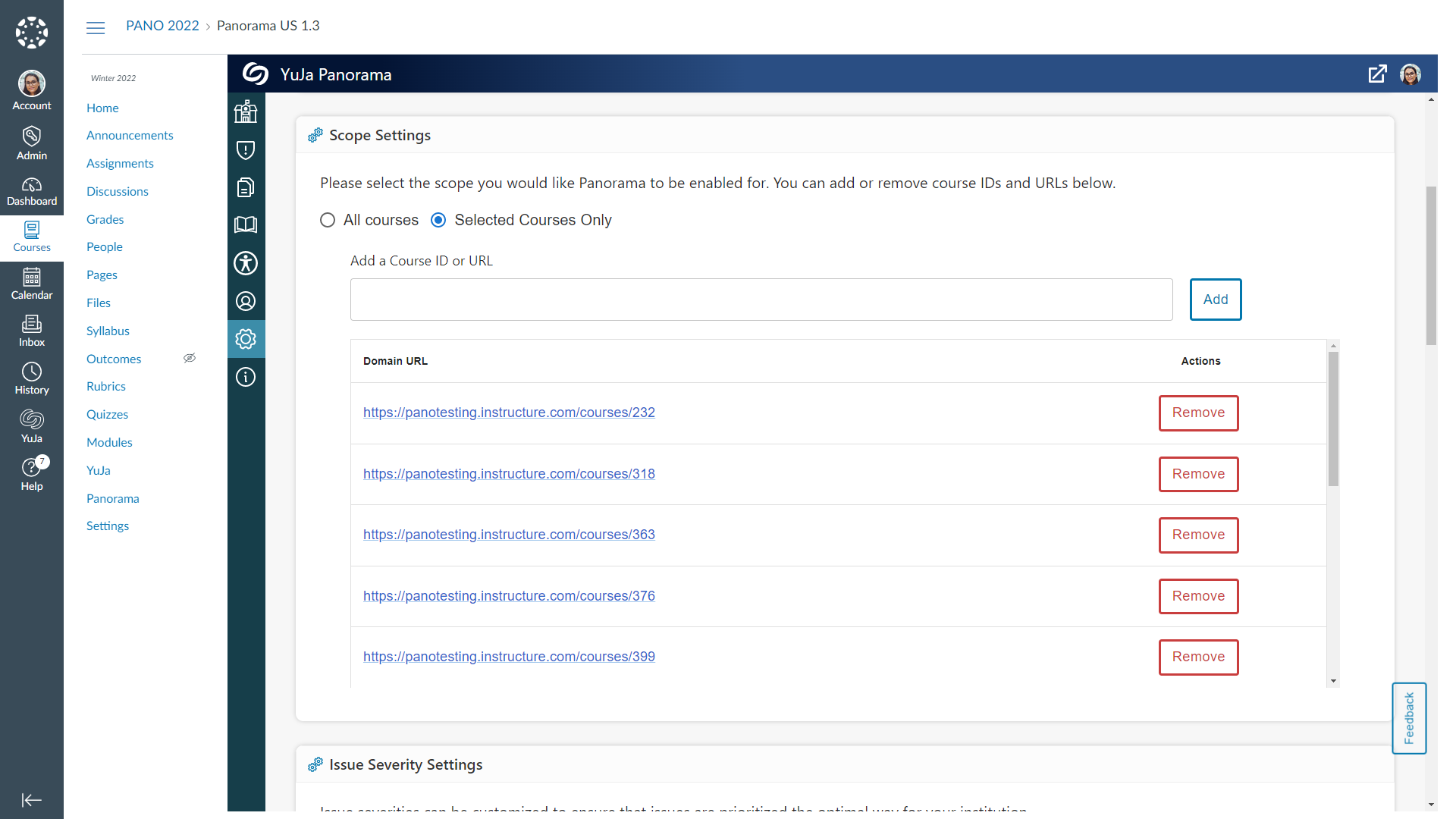Viewport: 1456px width, 819px height.
Task: Open the Account avatar menu
Action: (x=32, y=90)
